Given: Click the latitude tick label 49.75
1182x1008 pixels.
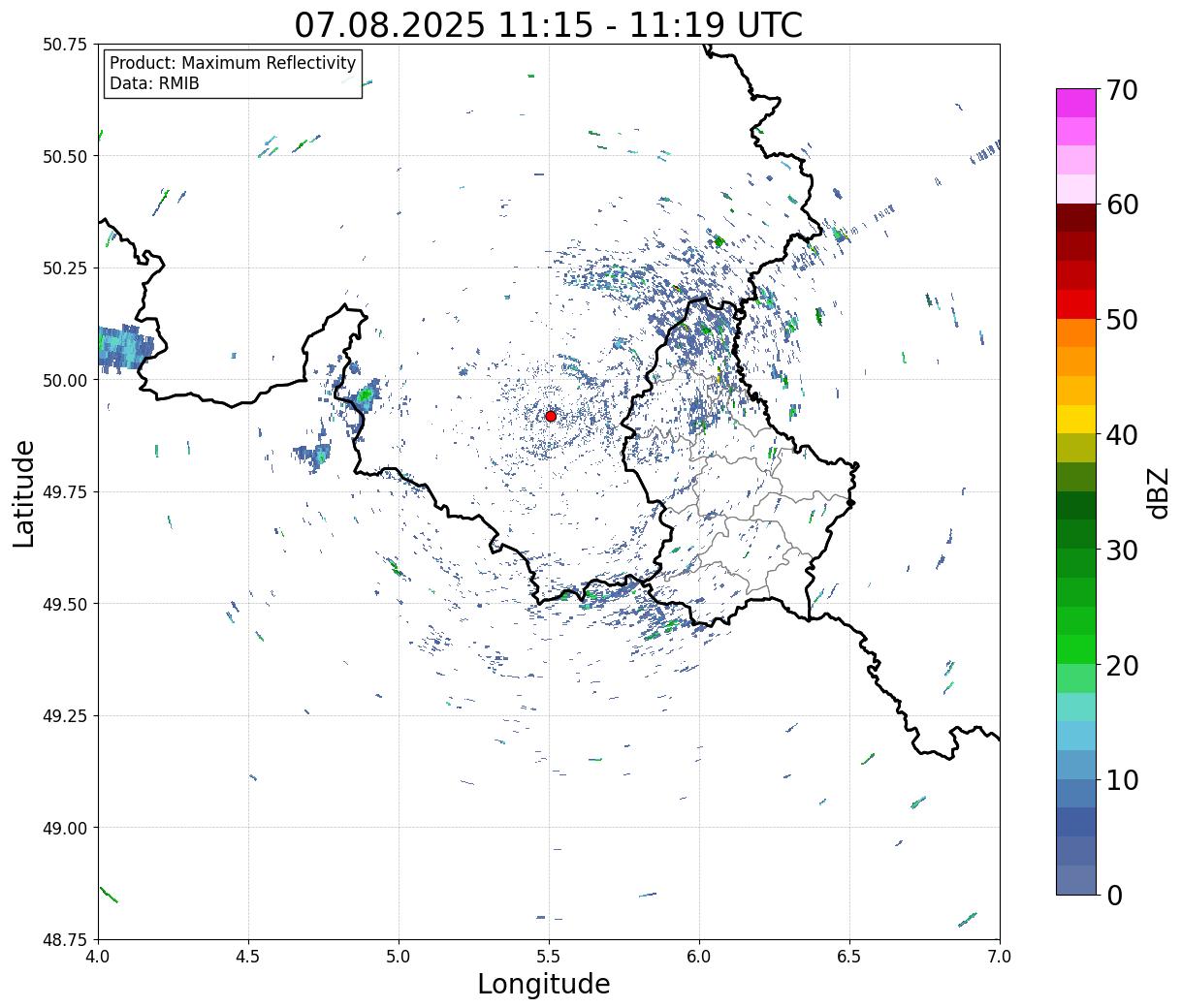Looking at the screenshot, I should pyautogui.click(x=65, y=492).
